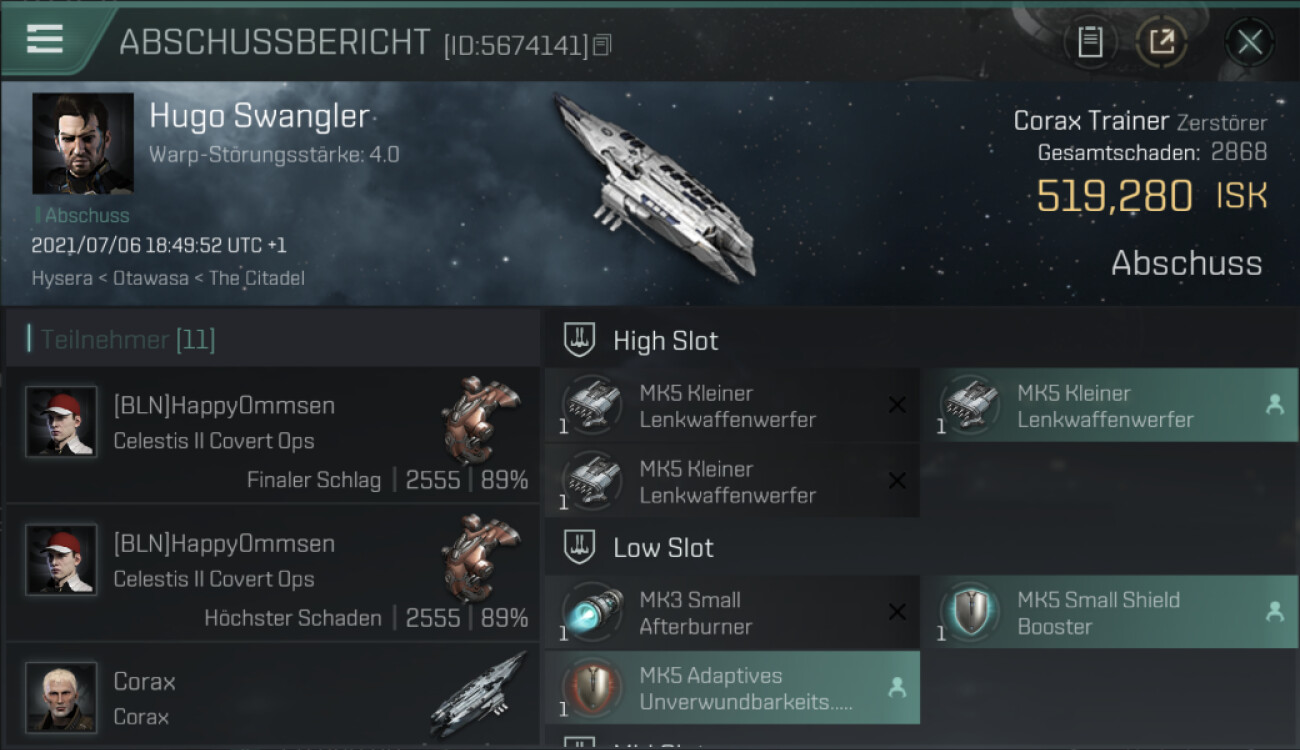Open the Corax participant entry
This screenshot has width=1300, height=750.
tap(272, 695)
